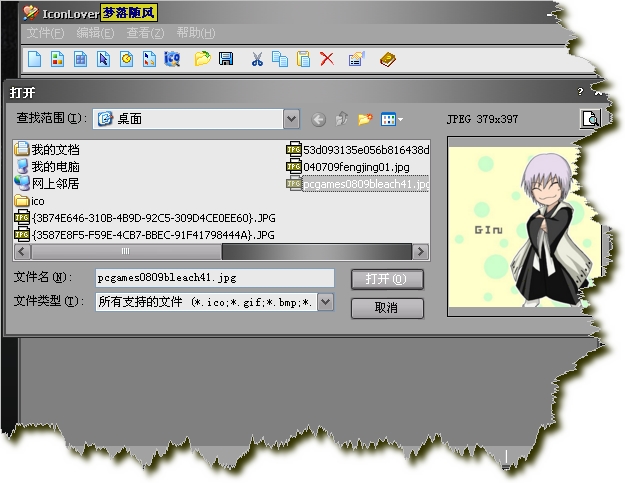The height and width of the screenshot is (483, 625).
Task: Click the copy pages toolbar icon
Action: coord(280,59)
